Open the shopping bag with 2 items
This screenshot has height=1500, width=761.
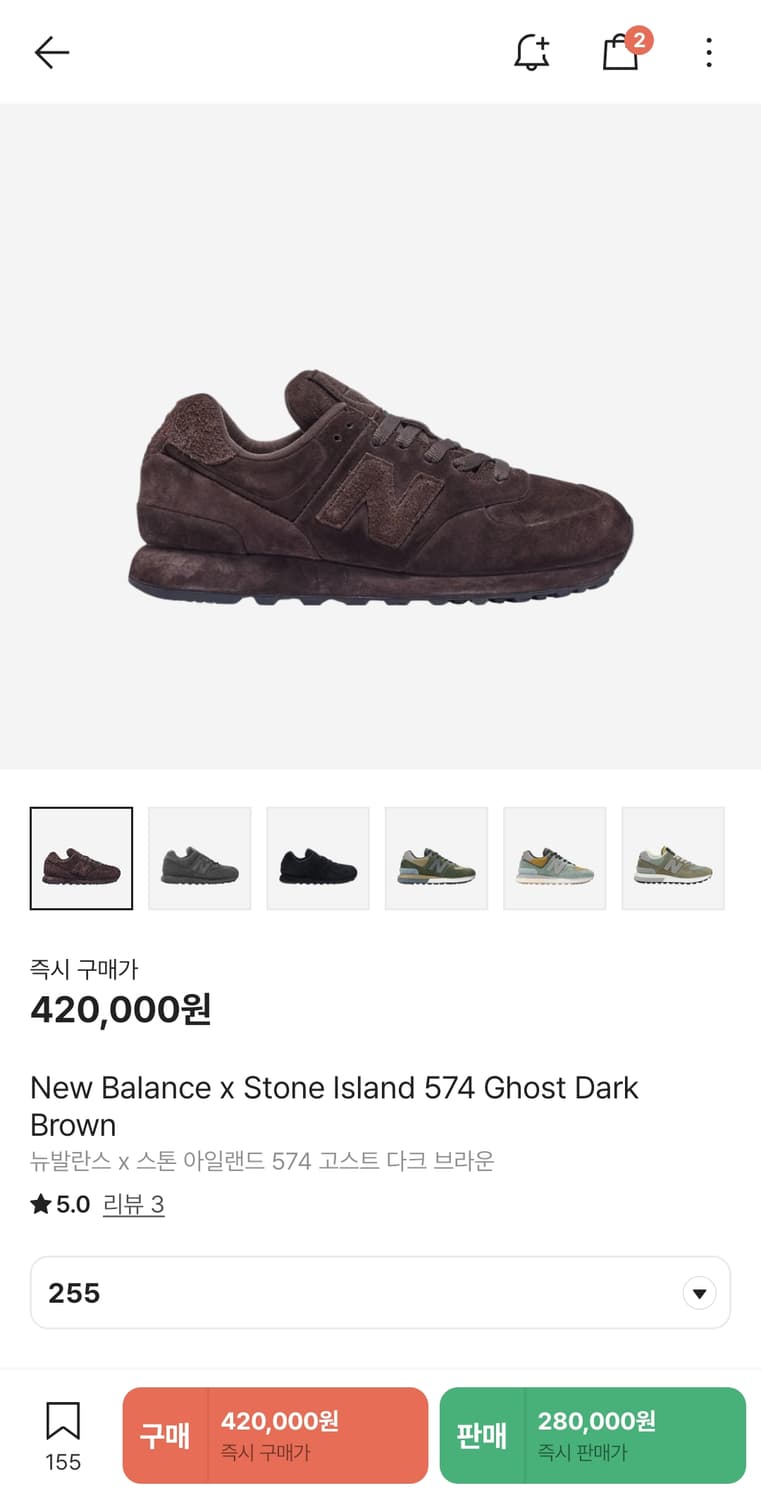[621, 52]
